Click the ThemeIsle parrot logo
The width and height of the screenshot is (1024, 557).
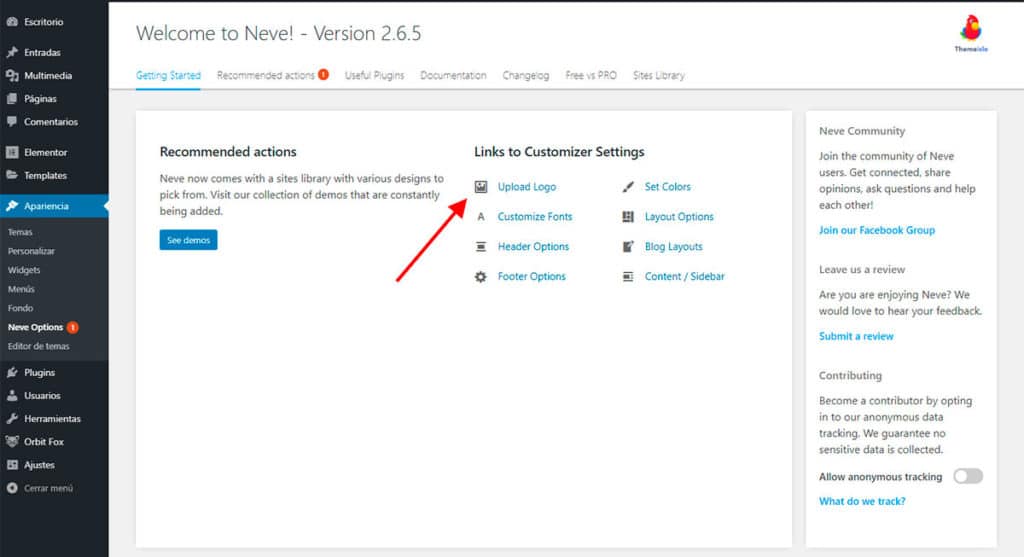971,33
